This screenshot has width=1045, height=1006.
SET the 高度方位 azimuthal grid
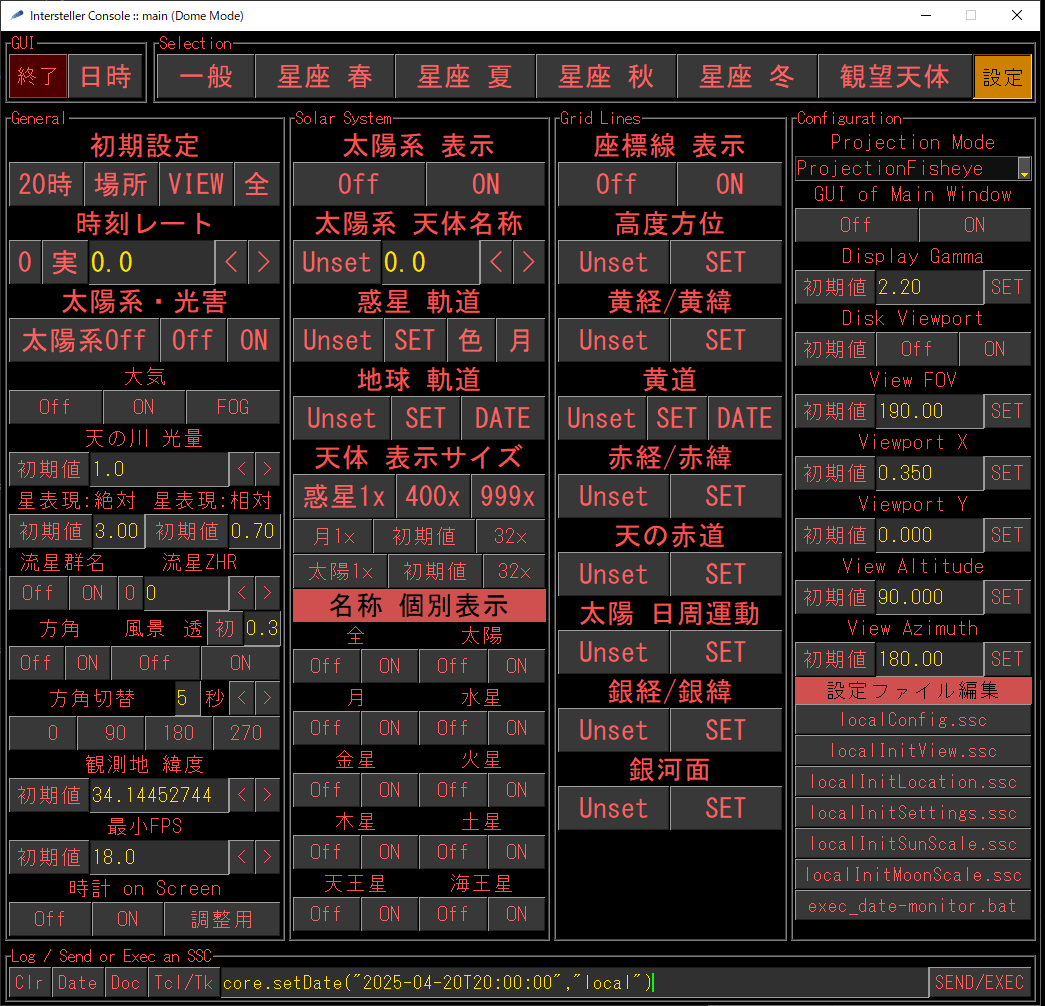point(725,262)
